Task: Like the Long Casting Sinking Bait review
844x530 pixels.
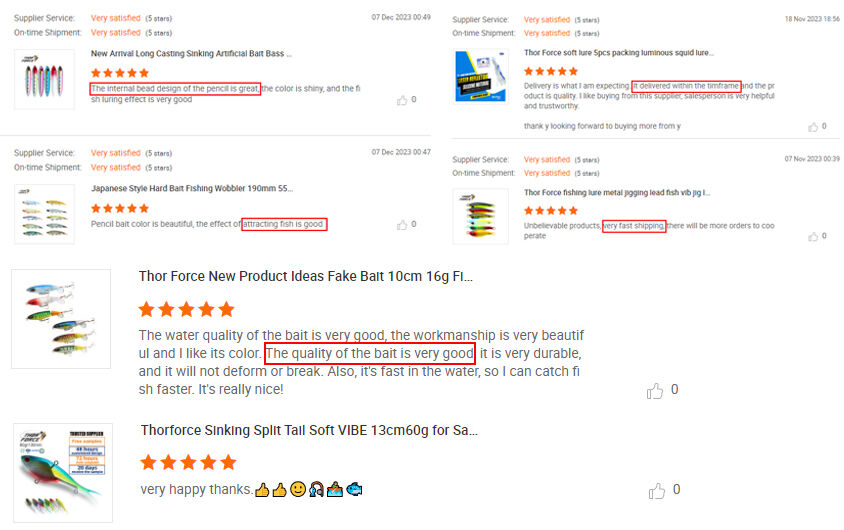Action: point(402,100)
